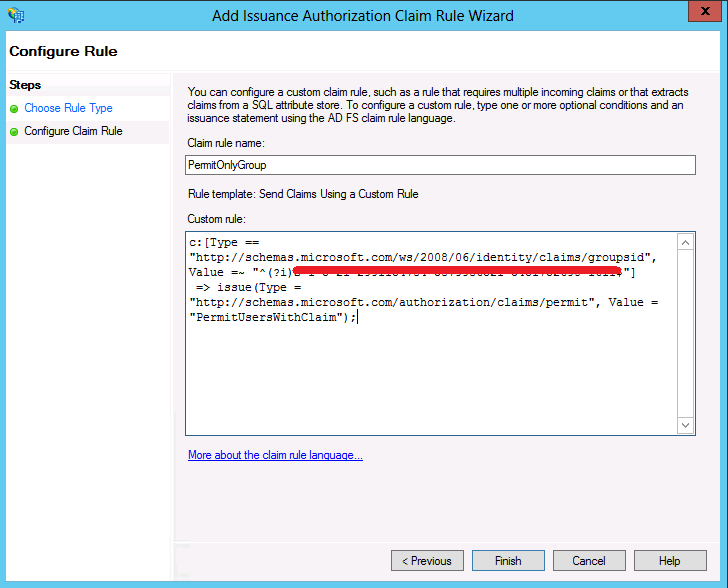The image size is (728, 588).
Task: Open More about the claim rule language
Action: click(x=275, y=456)
